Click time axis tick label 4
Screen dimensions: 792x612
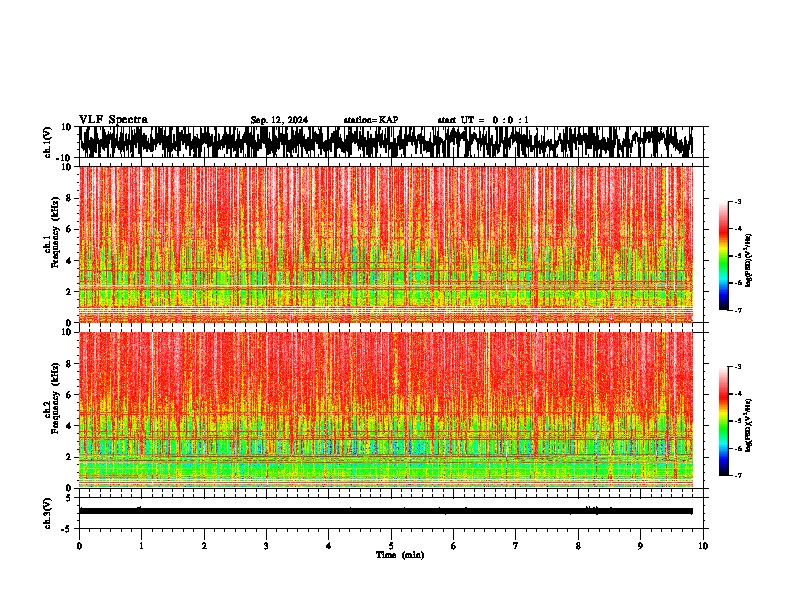click(x=329, y=546)
